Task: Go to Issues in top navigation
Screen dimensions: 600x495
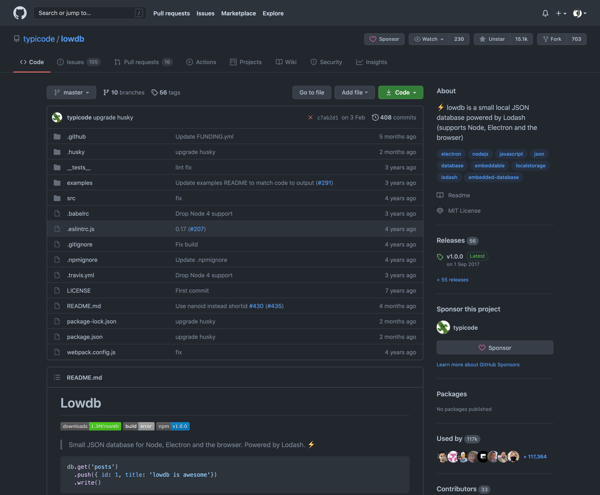Action: 205,13
